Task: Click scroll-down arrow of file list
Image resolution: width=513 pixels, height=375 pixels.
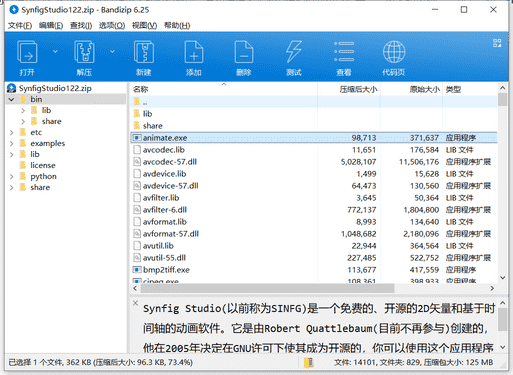Action: pyautogui.click(x=502, y=277)
